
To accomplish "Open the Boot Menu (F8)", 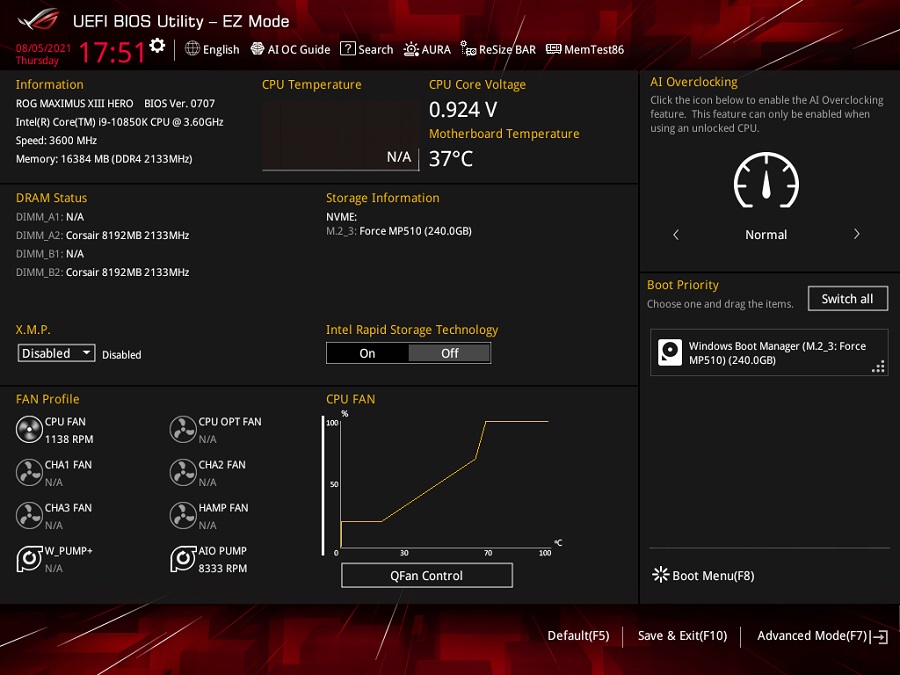I will [703, 576].
